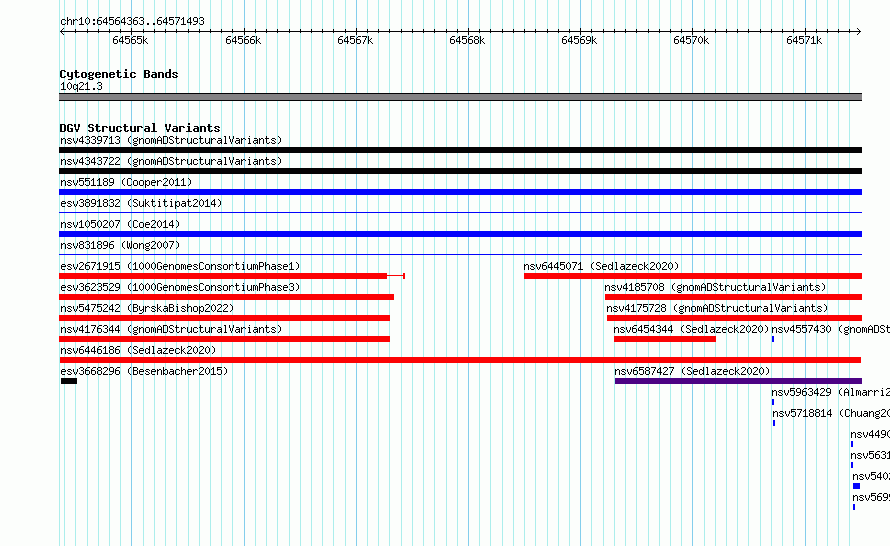Click the short red bar below nsv6454344
The image size is (890, 546).
[x=665, y=339]
